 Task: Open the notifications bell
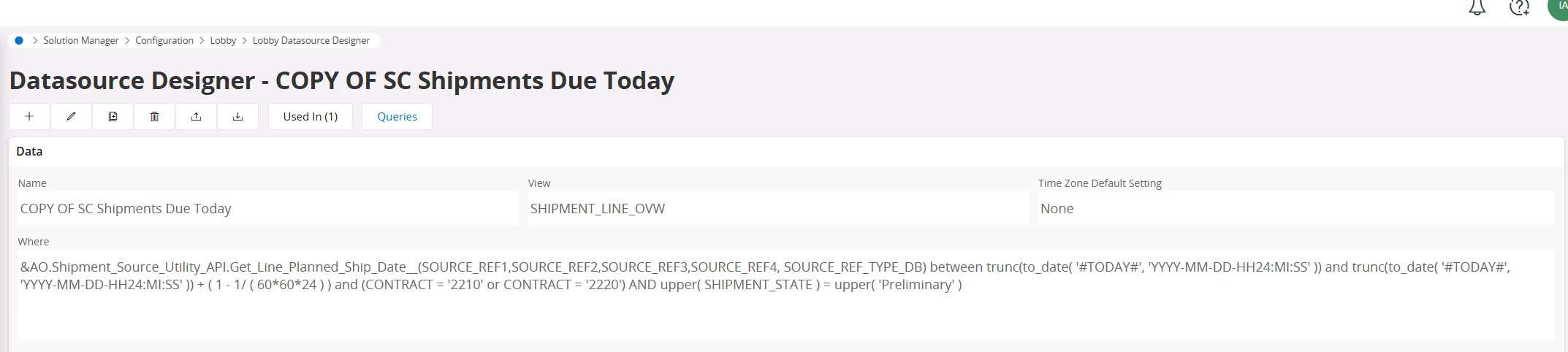[1477, 8]
